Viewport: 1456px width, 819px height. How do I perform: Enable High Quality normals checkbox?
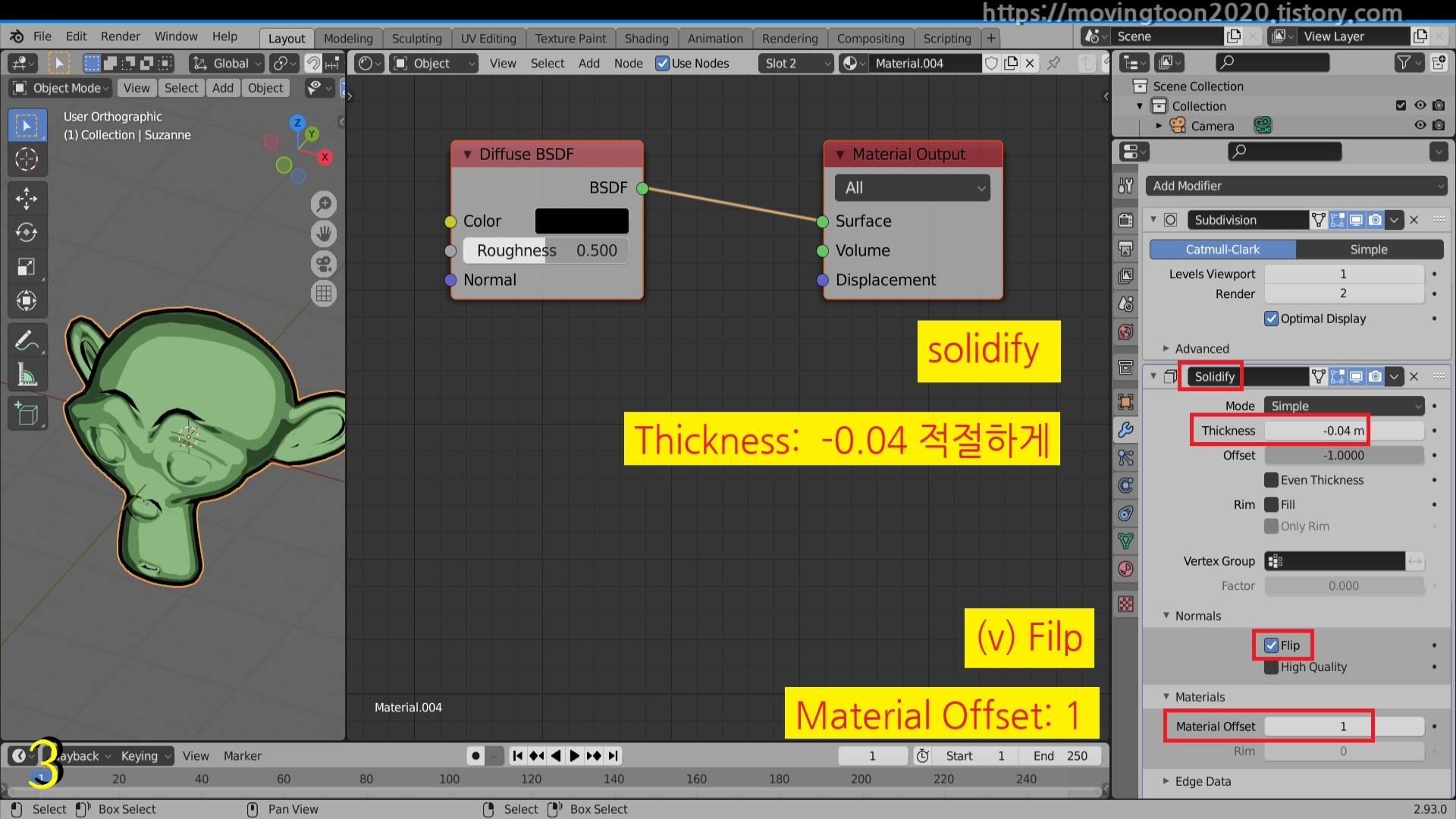1272,667
